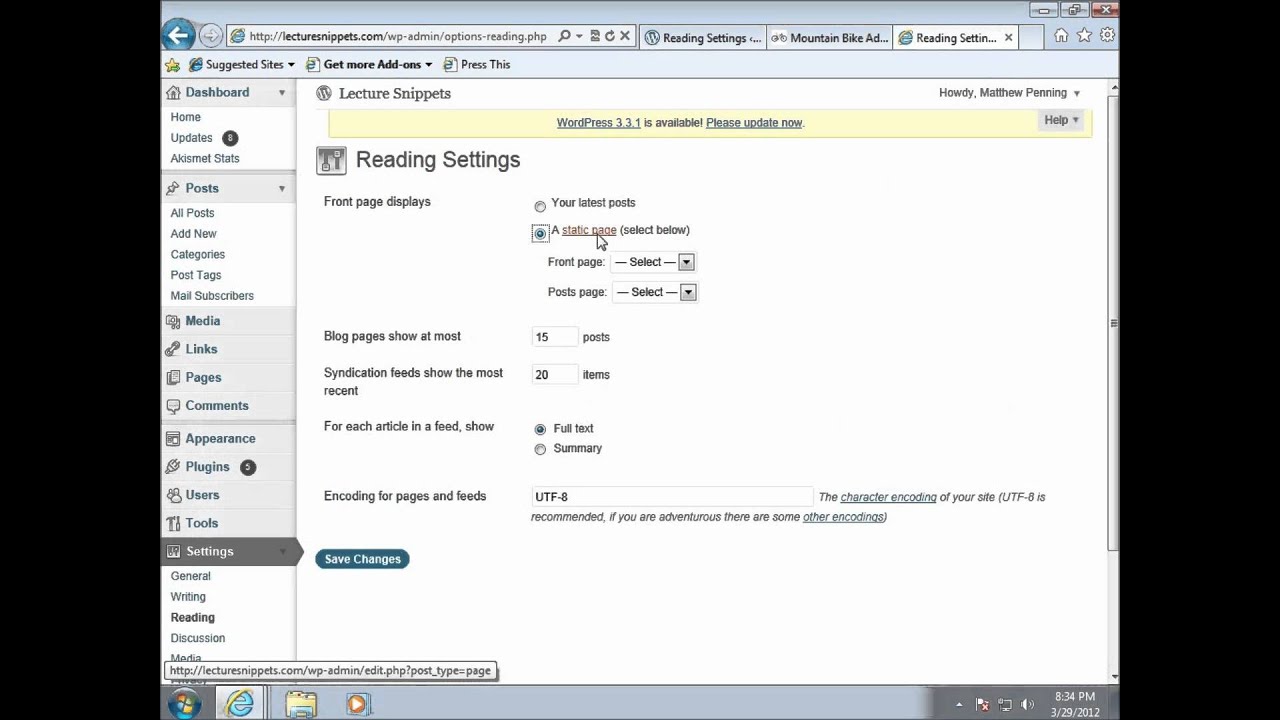This screenshot has height=720, width=1280.
Task: Click the Pages icon in sidebar
Action: [x=173, y=377]
